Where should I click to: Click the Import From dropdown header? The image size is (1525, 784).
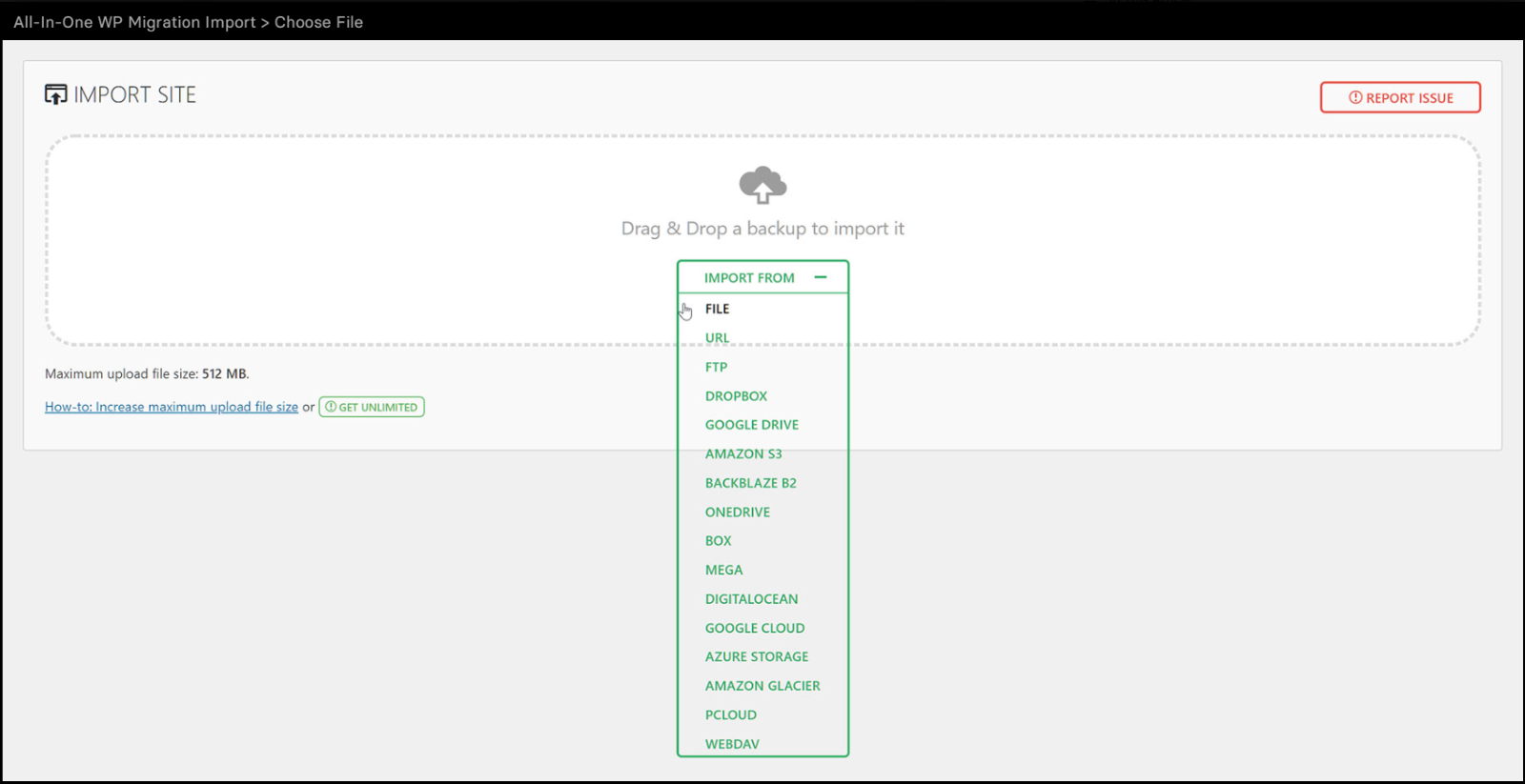click(762, 277)
